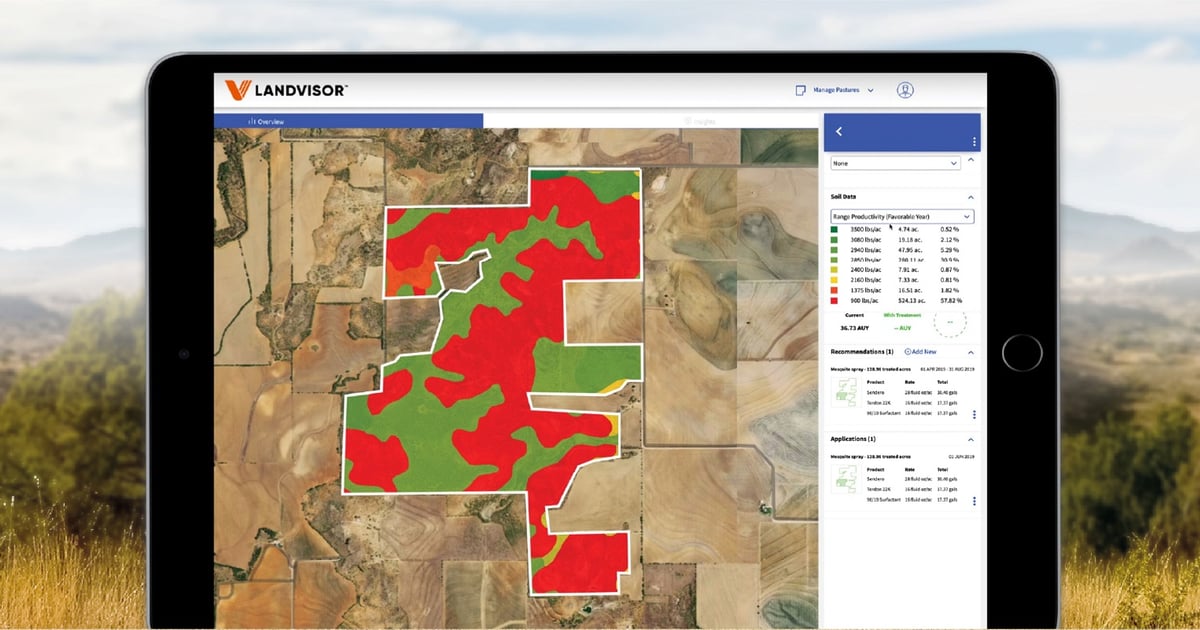Image resolution: width=1200 pixels, height=630 pixels.
Task: Click the 2400 lbs/ac legend row label
Action: [865, 270]
